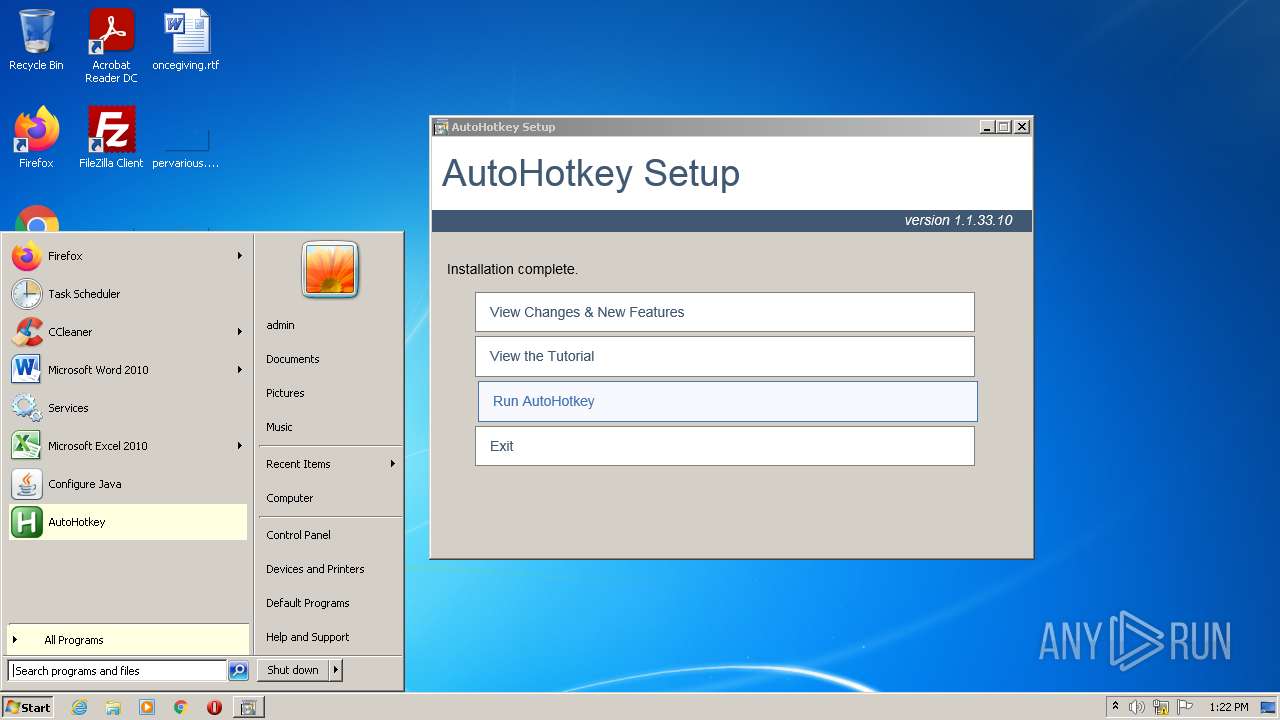This screenshot has height=720, width=1280.
Task: Open Pictures from the Start menu
Action: click(330, 393)
